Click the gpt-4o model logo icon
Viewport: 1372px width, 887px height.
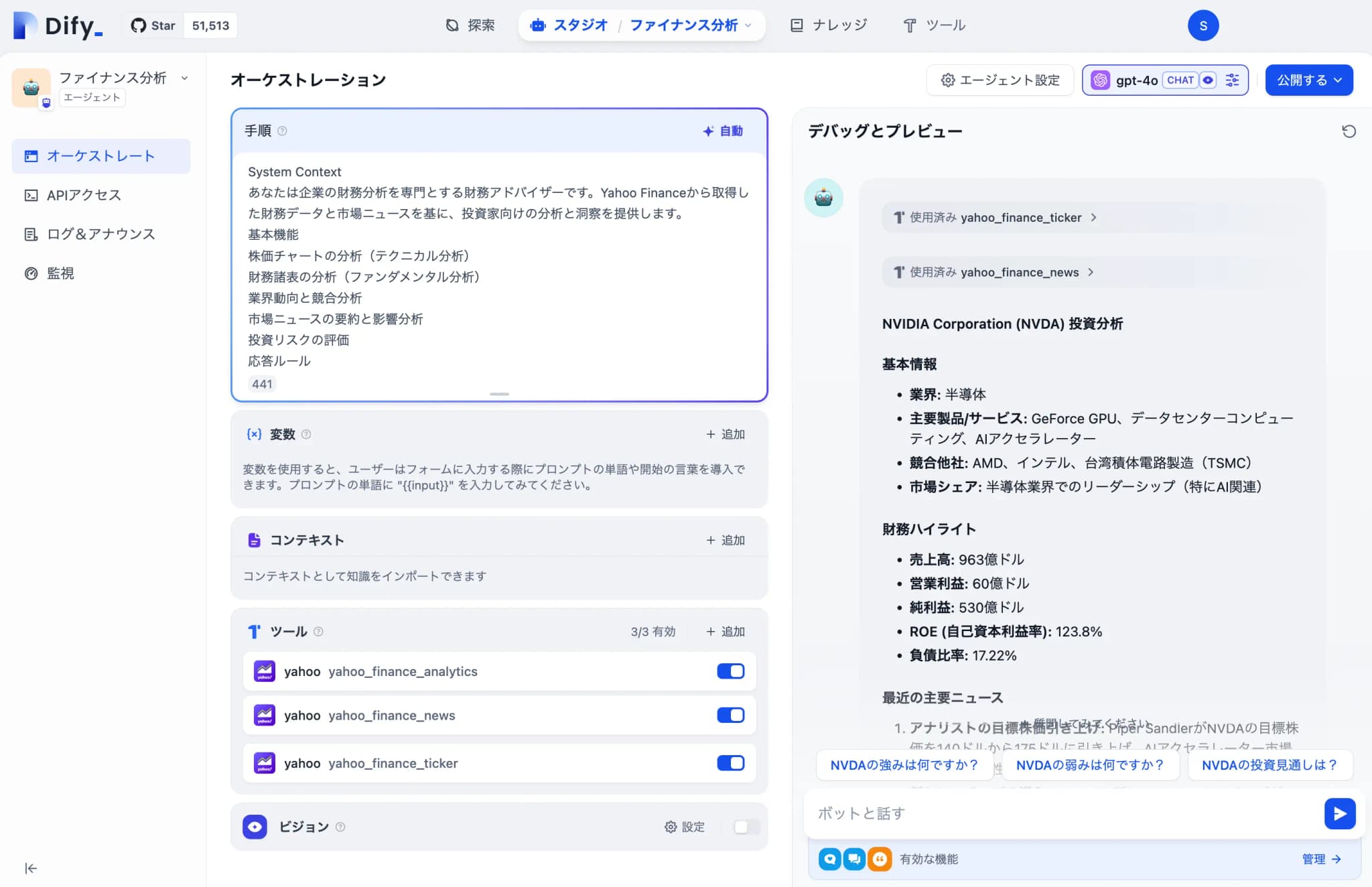click(x=1100, y=80)
